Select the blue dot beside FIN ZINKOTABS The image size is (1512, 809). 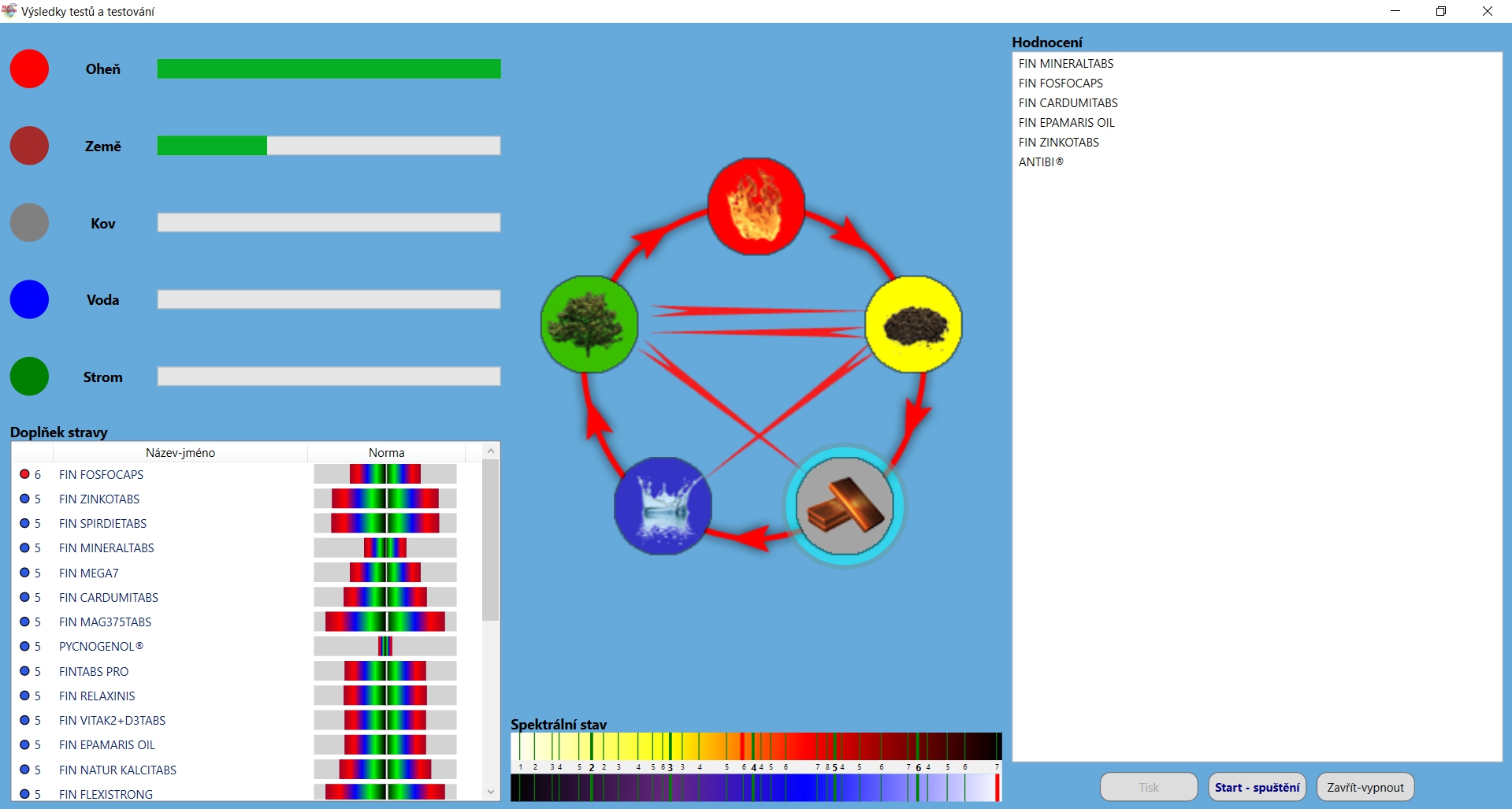[x=24, y=499]
